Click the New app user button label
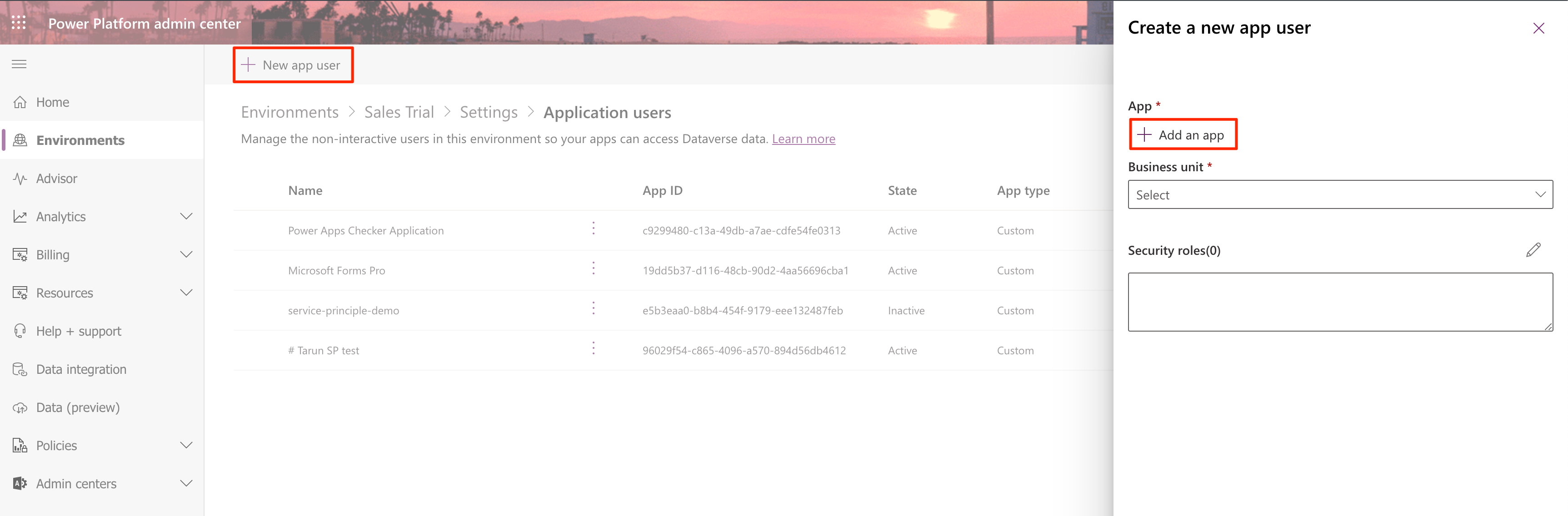Viewport: 1568px width, 516px height. pyautogui.click(x=301, y=65)
